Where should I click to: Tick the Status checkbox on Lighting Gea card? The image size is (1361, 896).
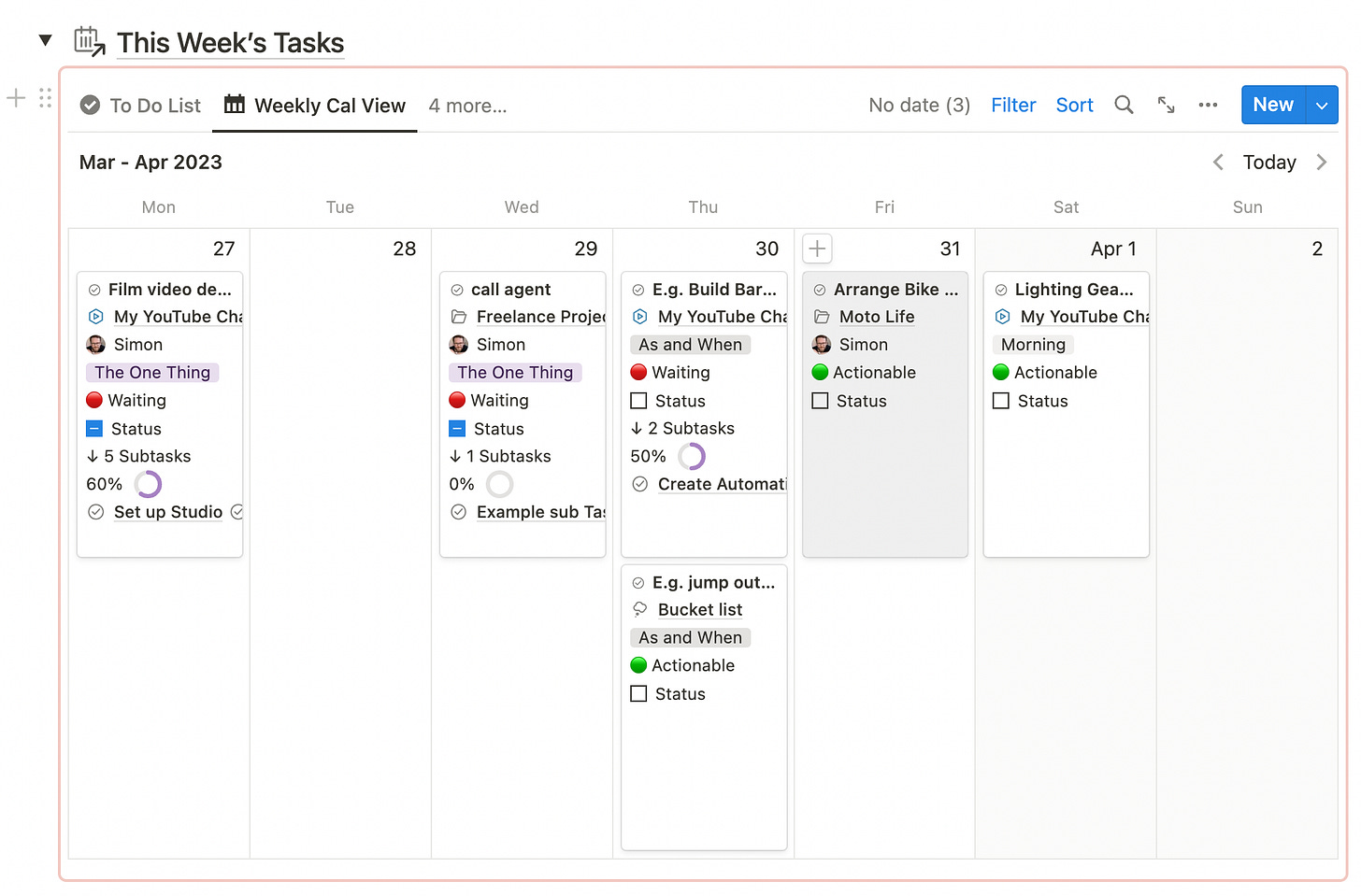[1000, 400]
